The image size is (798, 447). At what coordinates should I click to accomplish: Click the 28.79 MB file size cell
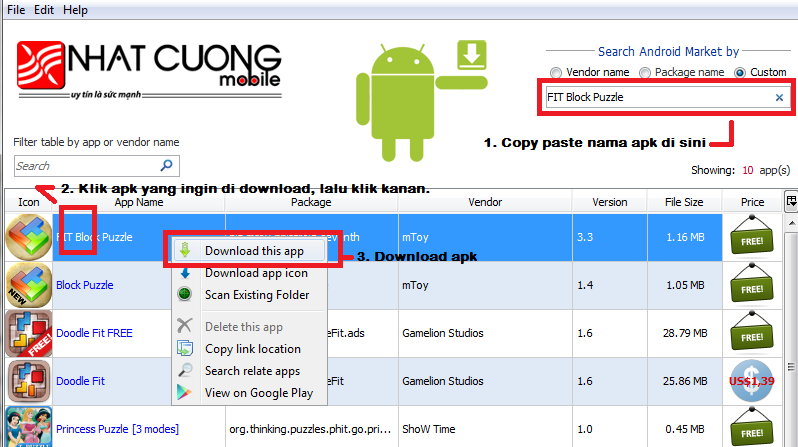[685, 333]
